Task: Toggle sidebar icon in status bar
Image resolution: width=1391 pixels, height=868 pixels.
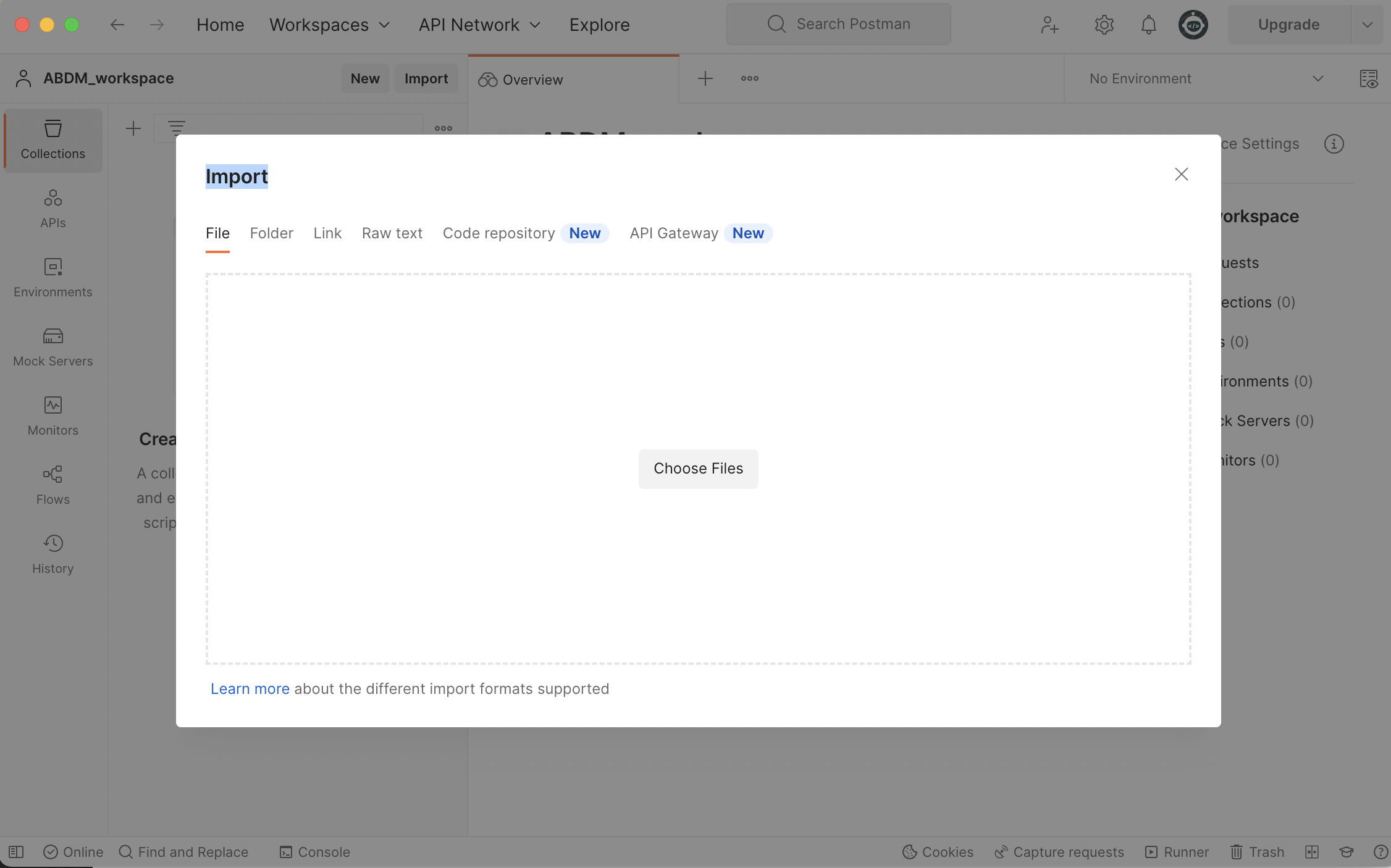Action: pos(16,852)
